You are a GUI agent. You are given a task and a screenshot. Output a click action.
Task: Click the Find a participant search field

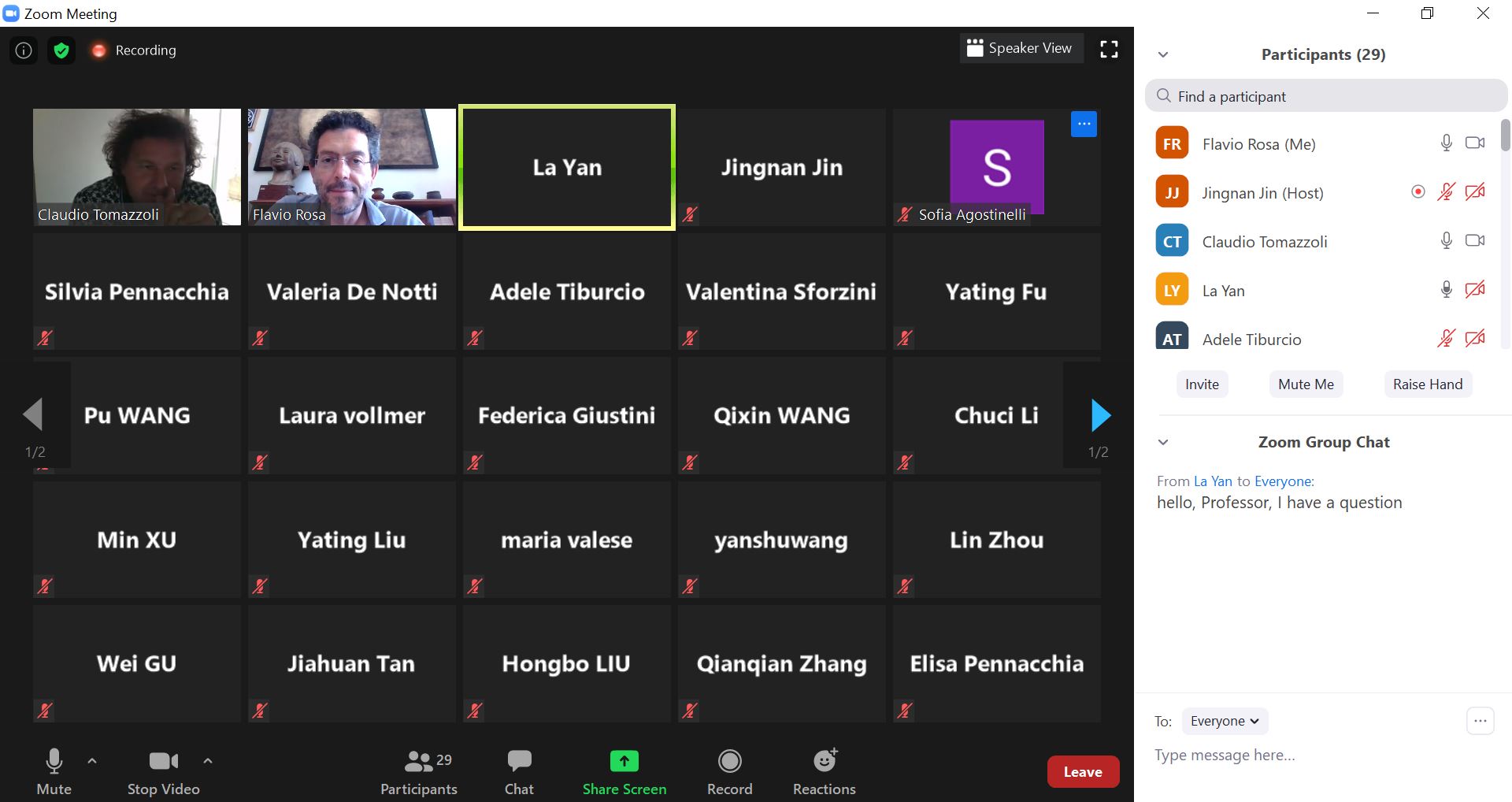coord(1325,96)
